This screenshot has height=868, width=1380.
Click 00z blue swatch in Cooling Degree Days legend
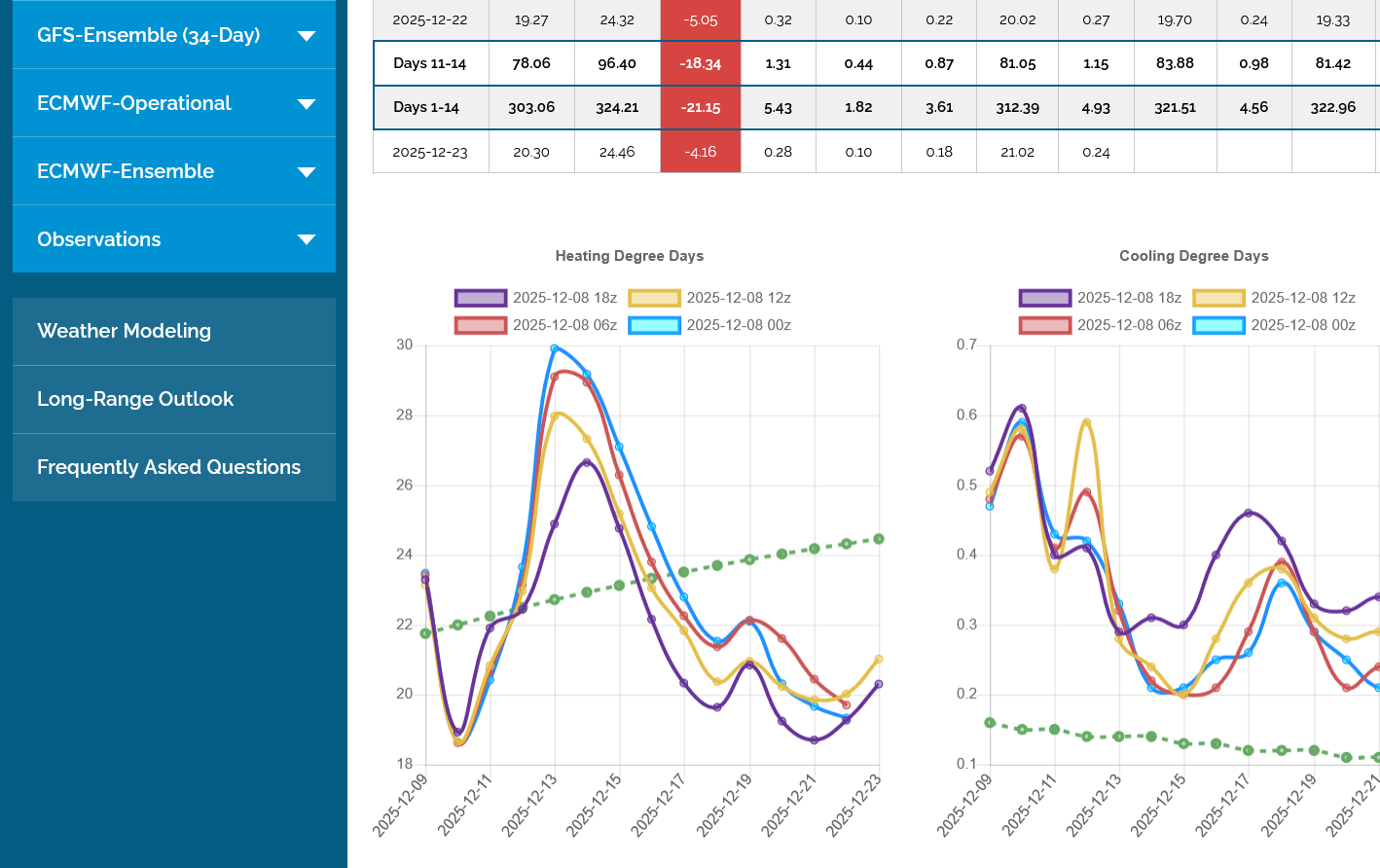pos(1218,325)
